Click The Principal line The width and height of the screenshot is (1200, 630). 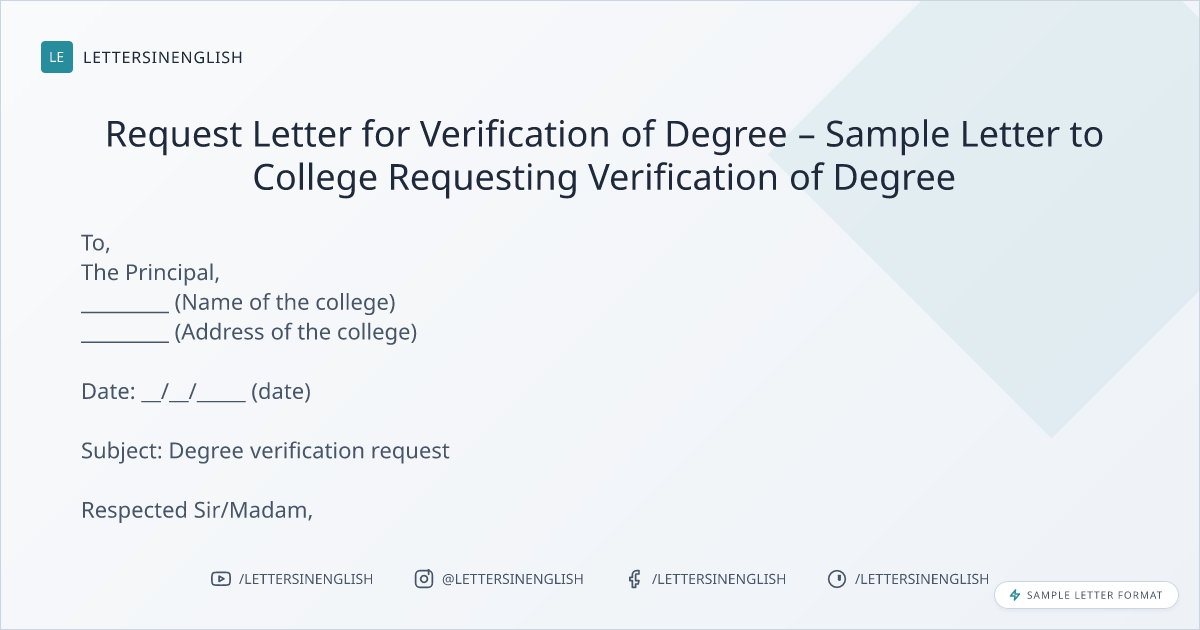[x=150, y=273]
